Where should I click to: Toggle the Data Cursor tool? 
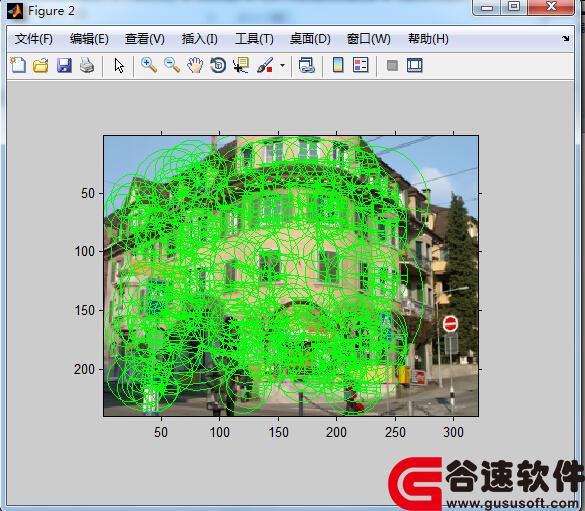(241, 65)
